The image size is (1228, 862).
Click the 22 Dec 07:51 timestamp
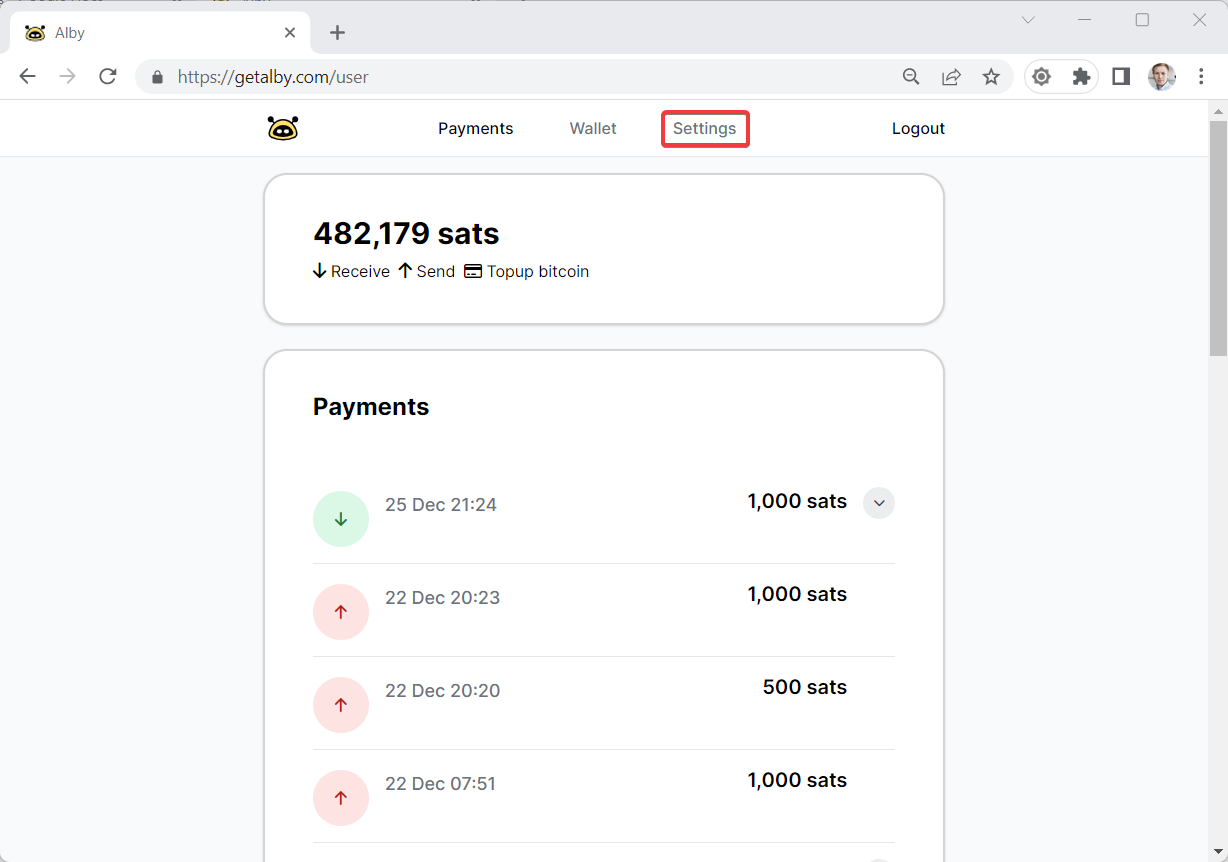pyautogui.click(x=441, y=784)
